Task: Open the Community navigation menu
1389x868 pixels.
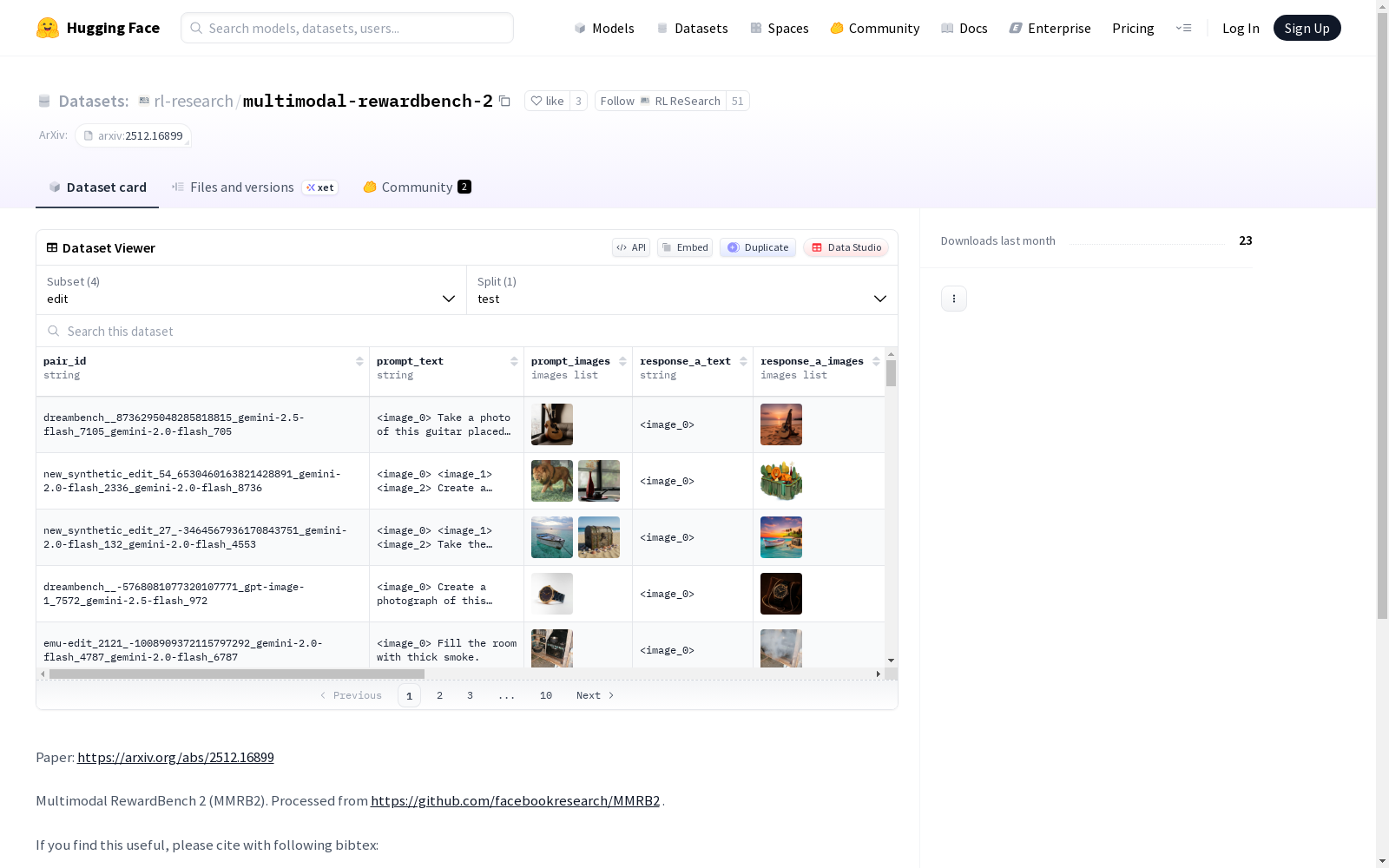Action: point(874,28)
